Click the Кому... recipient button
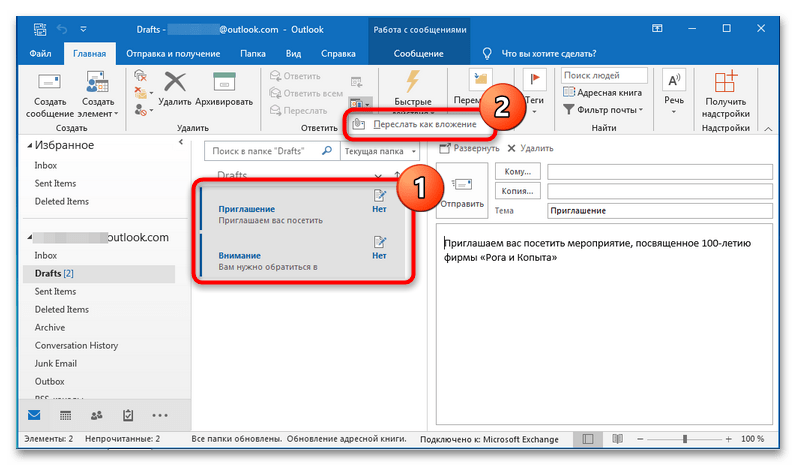Viewport: 796px width, 466px height. tap(515, 172)
